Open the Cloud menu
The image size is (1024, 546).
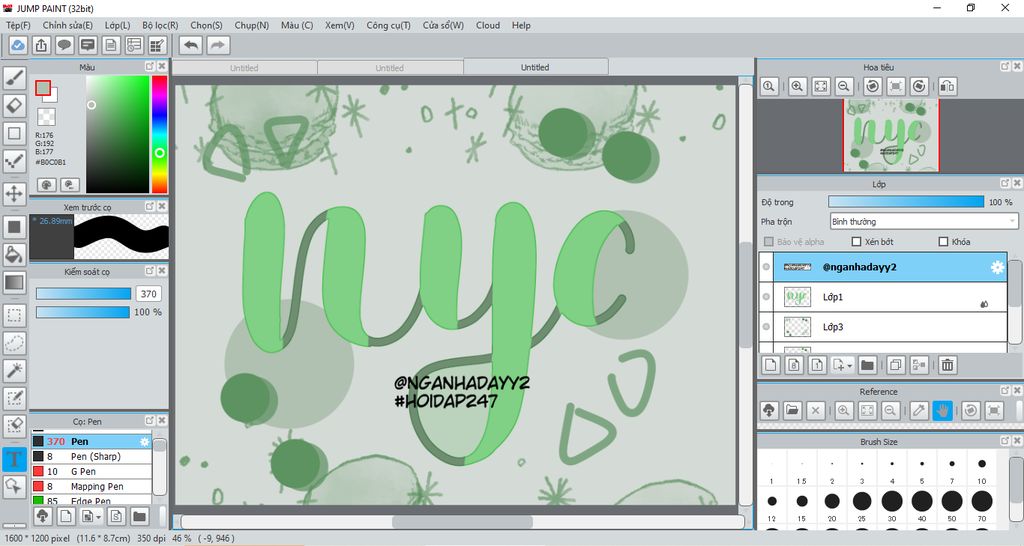tap(488, 25)
